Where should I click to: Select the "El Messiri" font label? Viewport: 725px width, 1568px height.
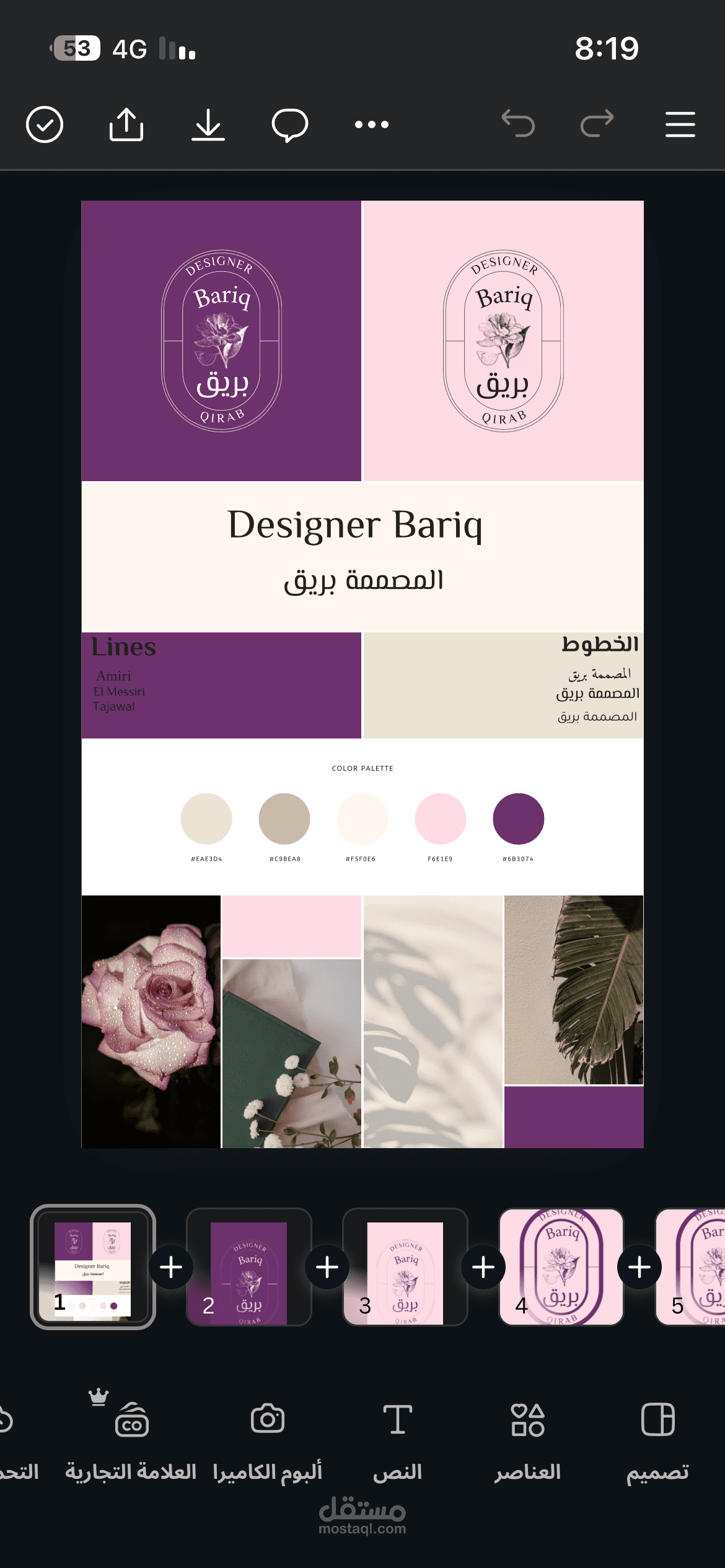tap(119, 692)
